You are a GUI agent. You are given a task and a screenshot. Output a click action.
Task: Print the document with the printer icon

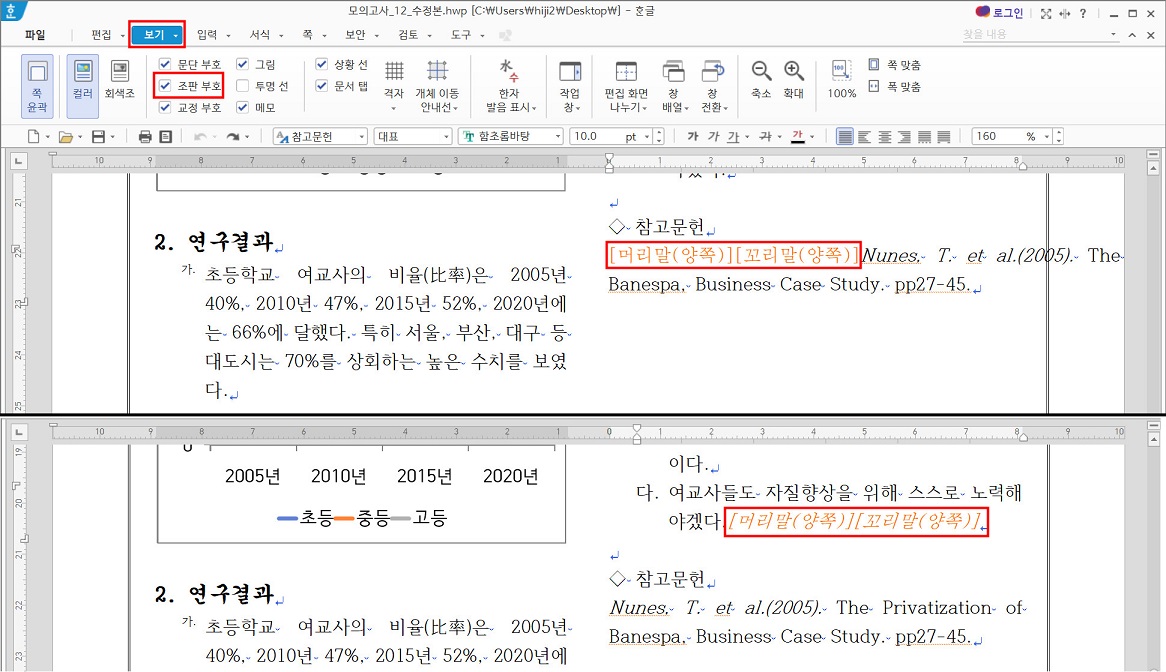click(145, 137)
